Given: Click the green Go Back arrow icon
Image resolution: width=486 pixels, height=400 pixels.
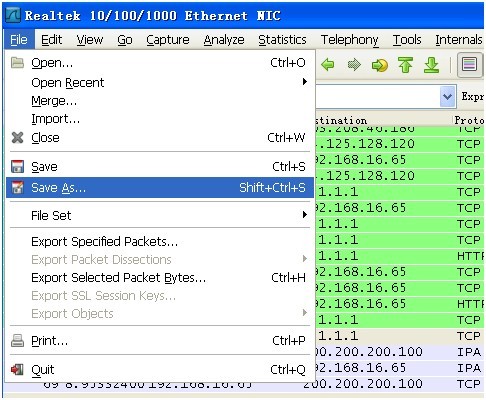Looking at the screenshot, I should [328, 64].
